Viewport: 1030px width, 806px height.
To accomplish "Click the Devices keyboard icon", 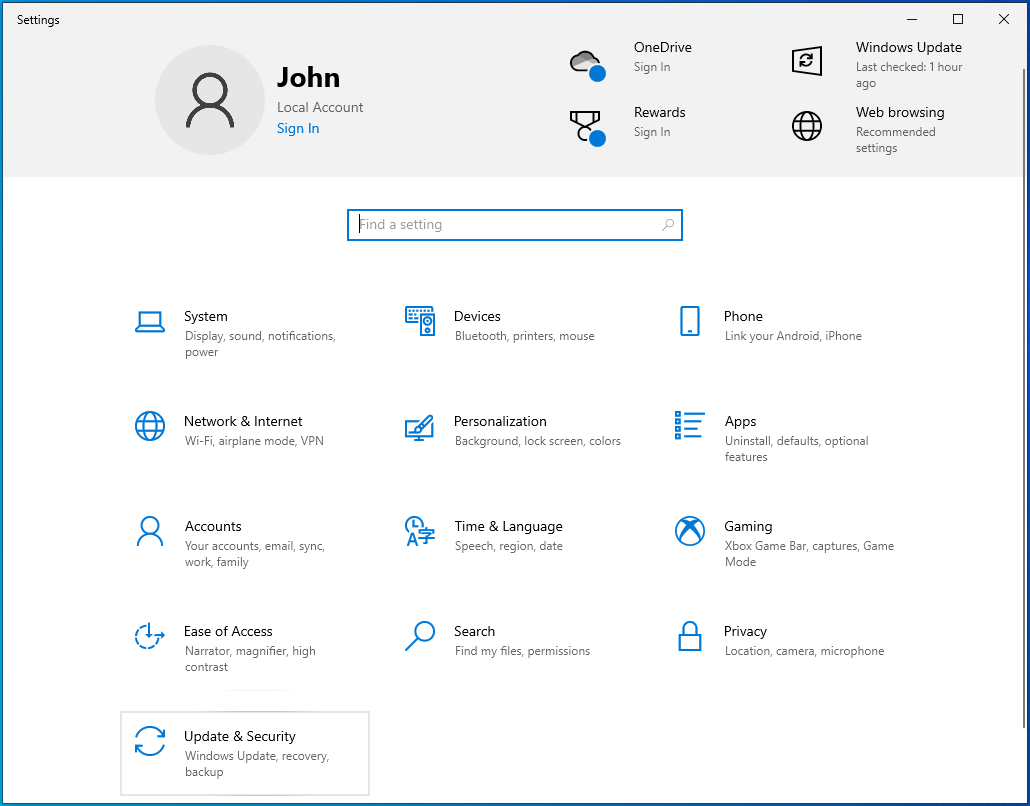I will tap(420, 321).
